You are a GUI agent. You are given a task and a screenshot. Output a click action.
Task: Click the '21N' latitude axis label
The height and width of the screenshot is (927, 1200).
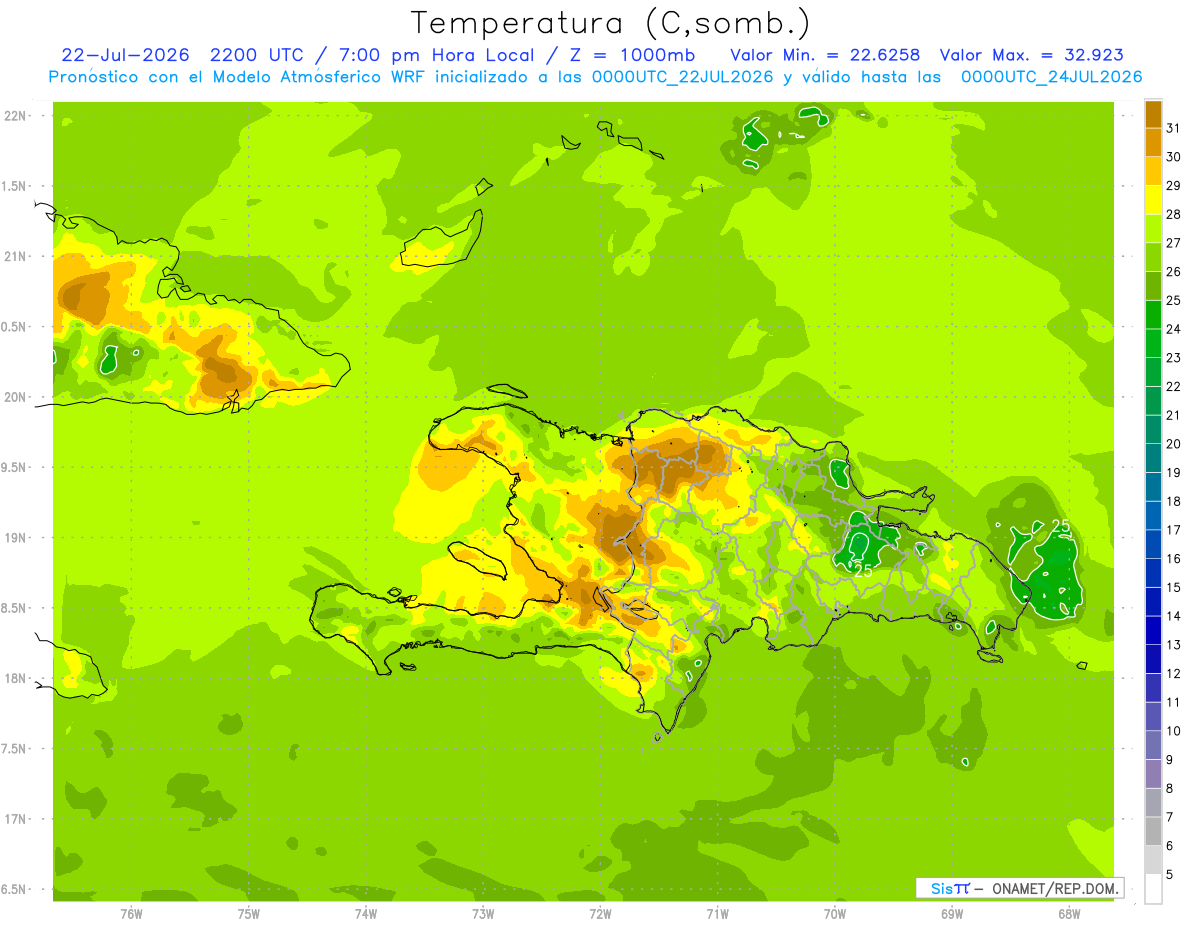pos(16,257)
